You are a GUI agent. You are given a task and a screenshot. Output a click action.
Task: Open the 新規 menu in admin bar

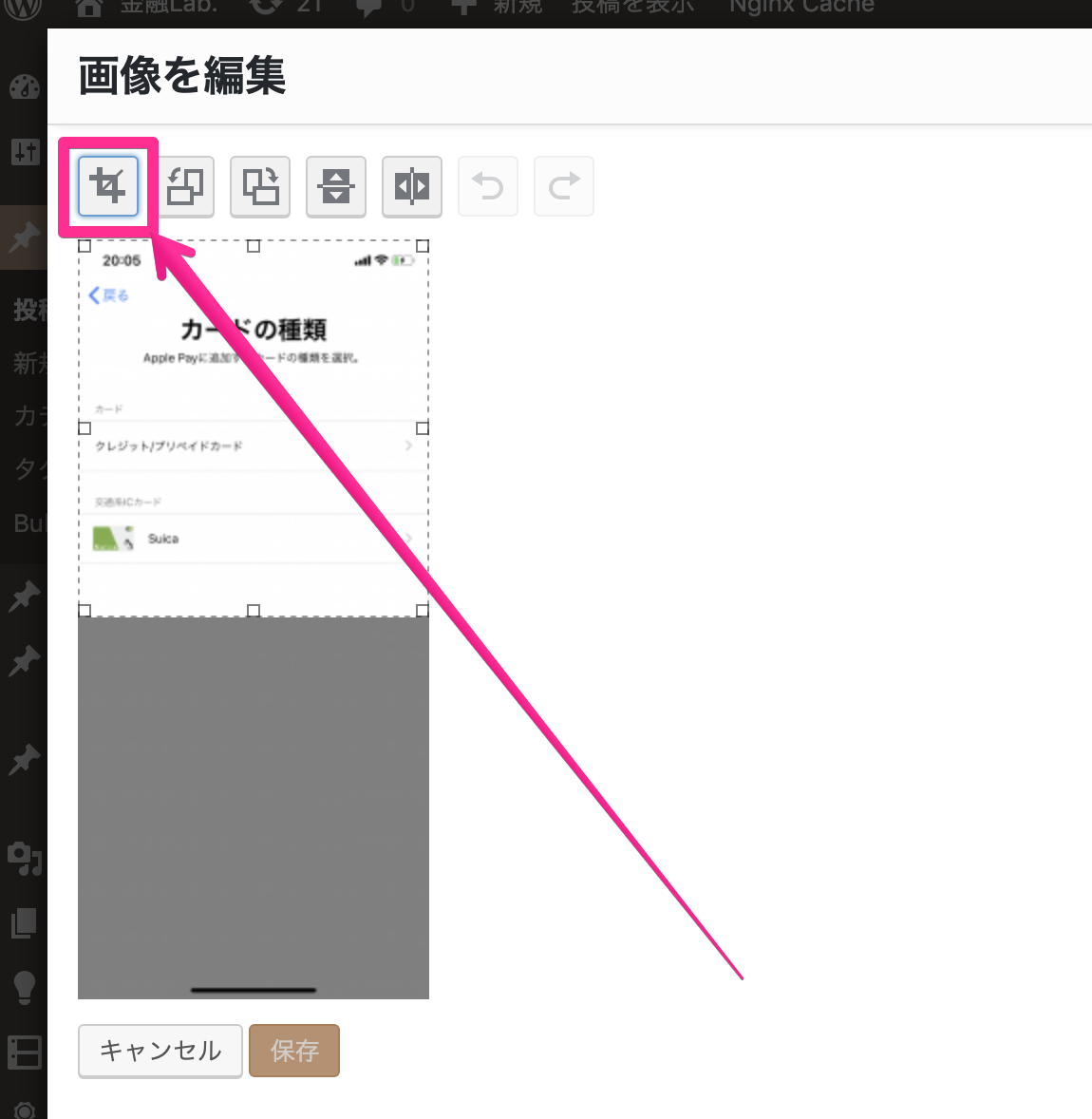(497, 8)
